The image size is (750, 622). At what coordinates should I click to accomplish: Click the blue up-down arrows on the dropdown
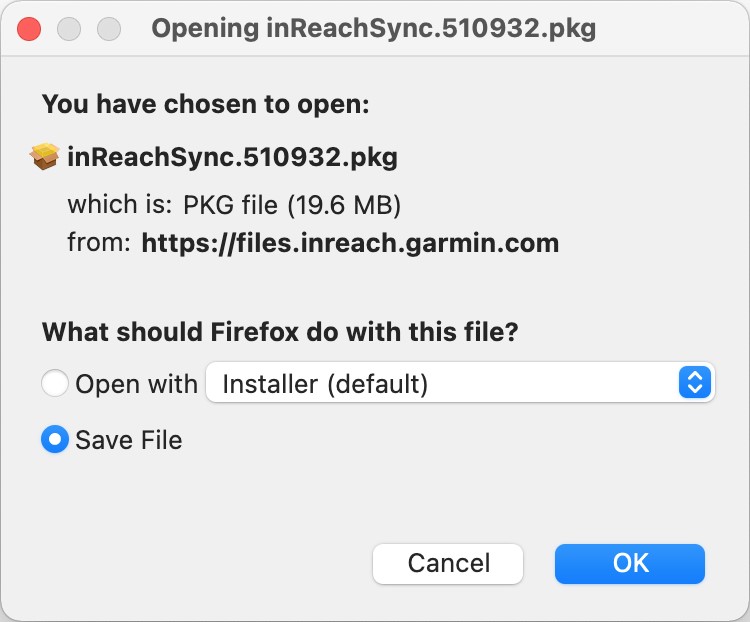(x=694, y=383)
